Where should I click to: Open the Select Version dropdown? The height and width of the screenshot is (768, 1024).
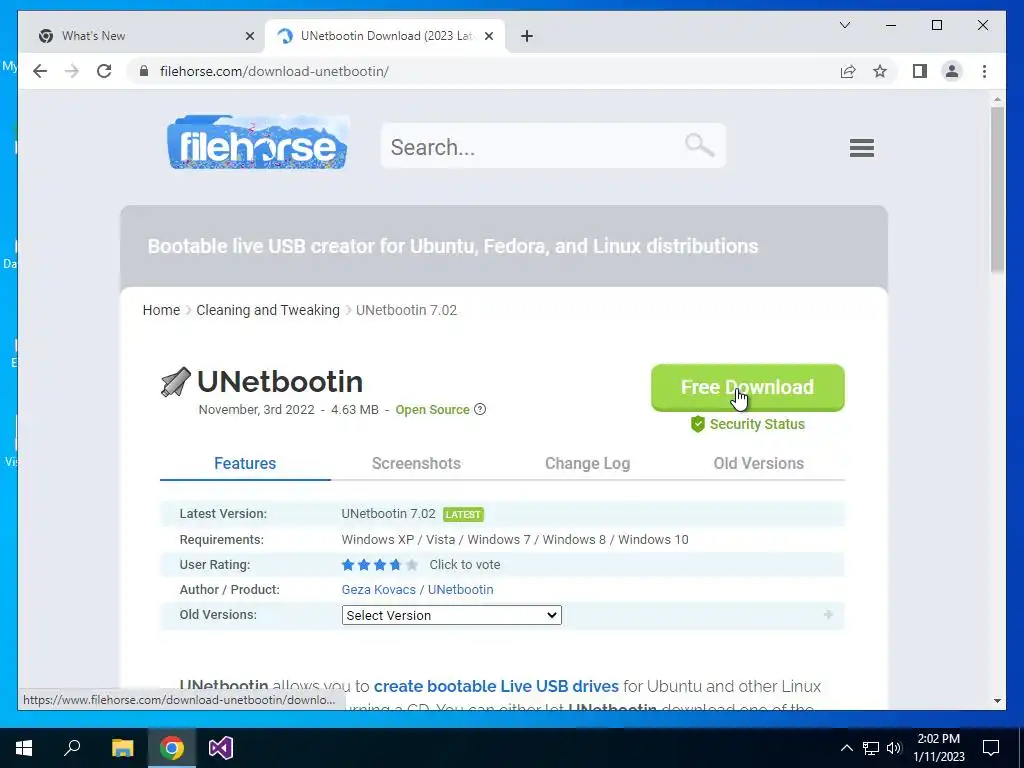451,615
